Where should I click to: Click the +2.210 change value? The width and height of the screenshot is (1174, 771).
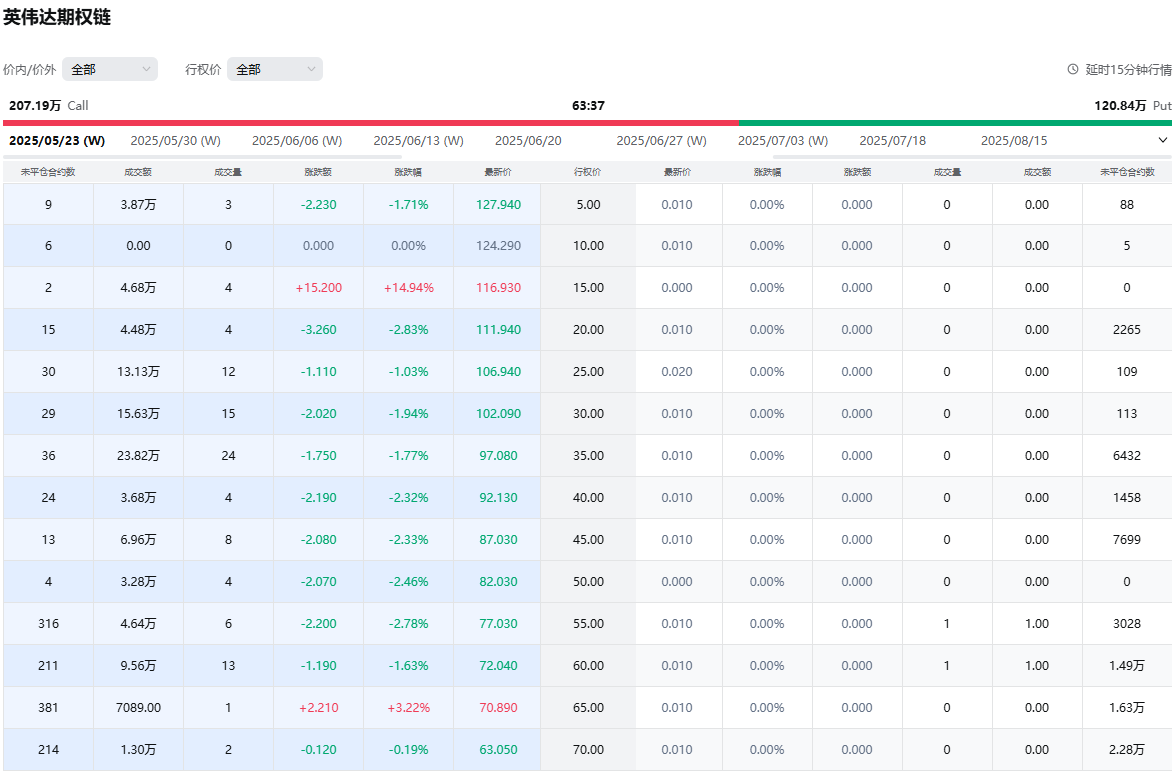(x=318, y=707)
